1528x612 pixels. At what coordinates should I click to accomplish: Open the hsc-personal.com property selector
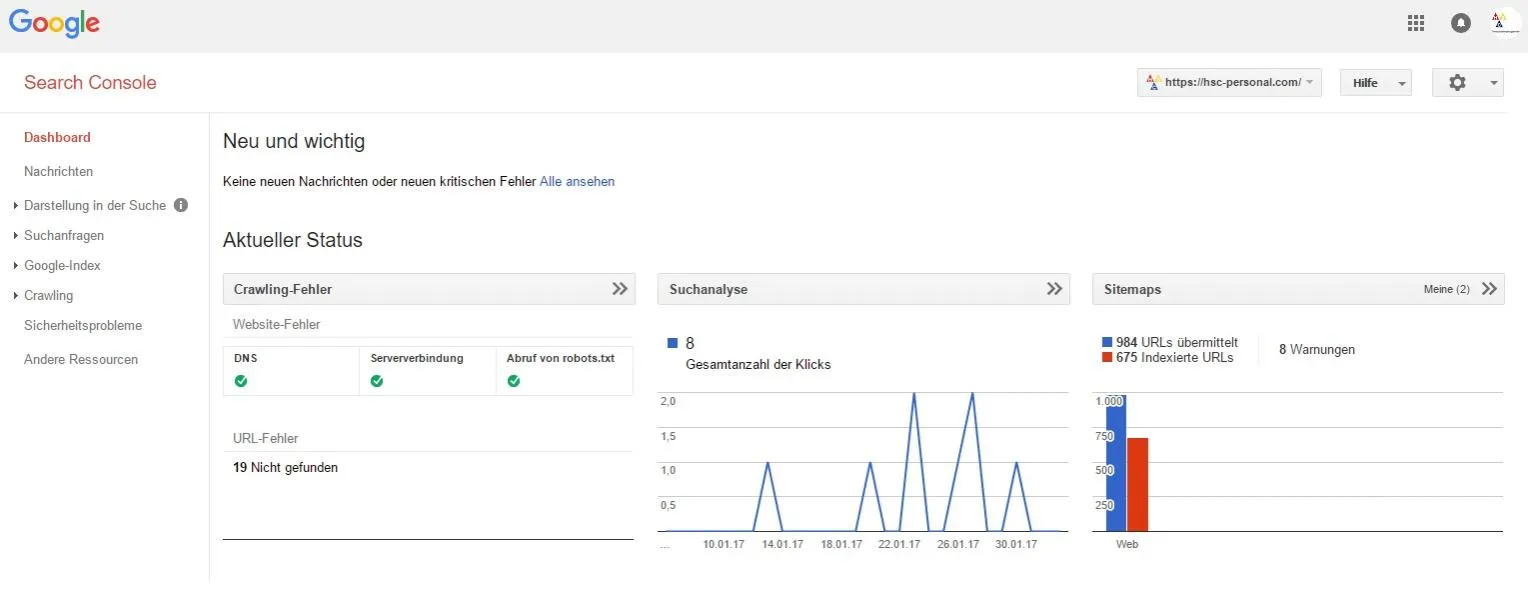1229,83
